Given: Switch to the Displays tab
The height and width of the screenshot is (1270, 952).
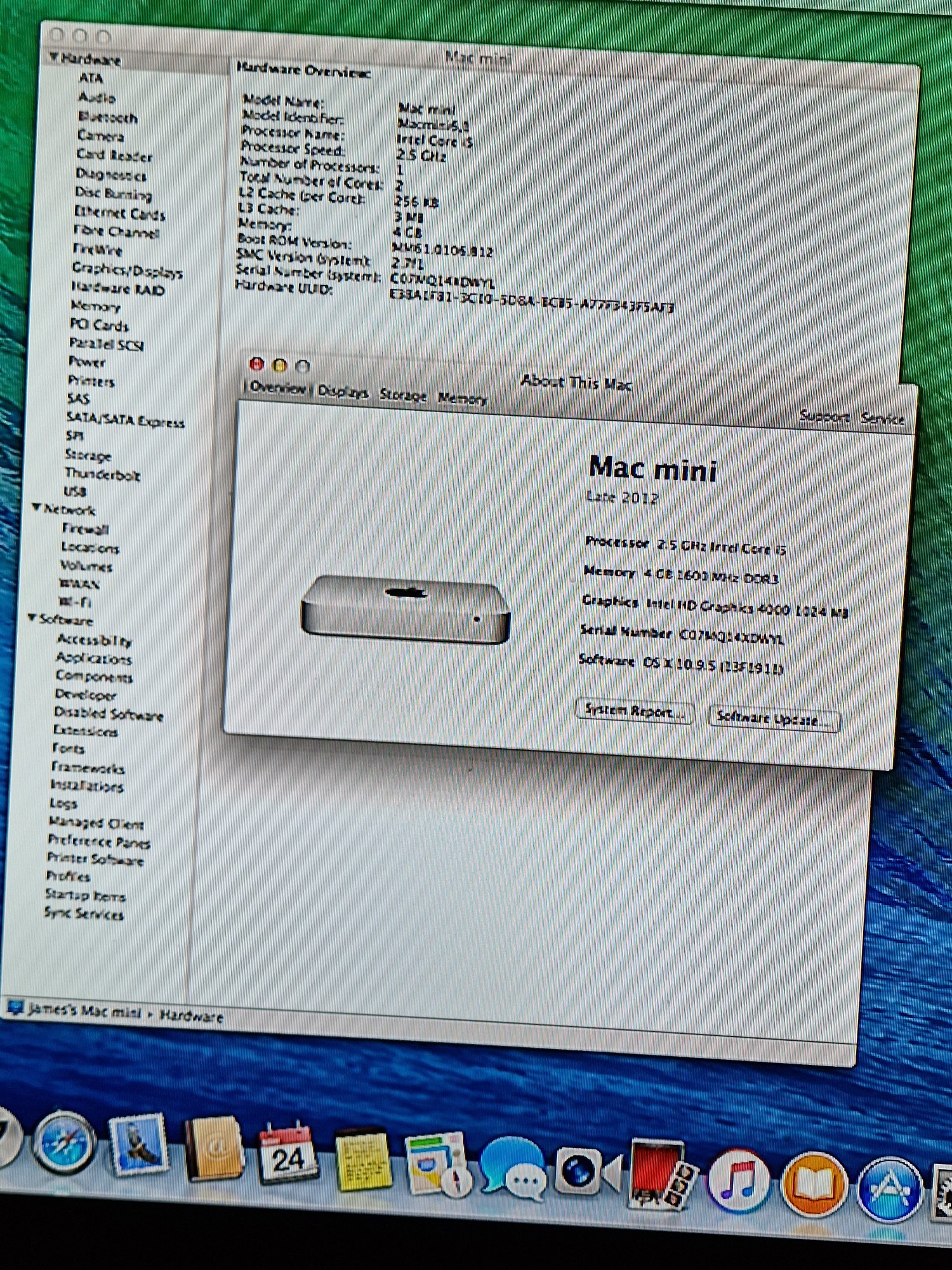Looking at the screenshot, I should tap(343, 392).
